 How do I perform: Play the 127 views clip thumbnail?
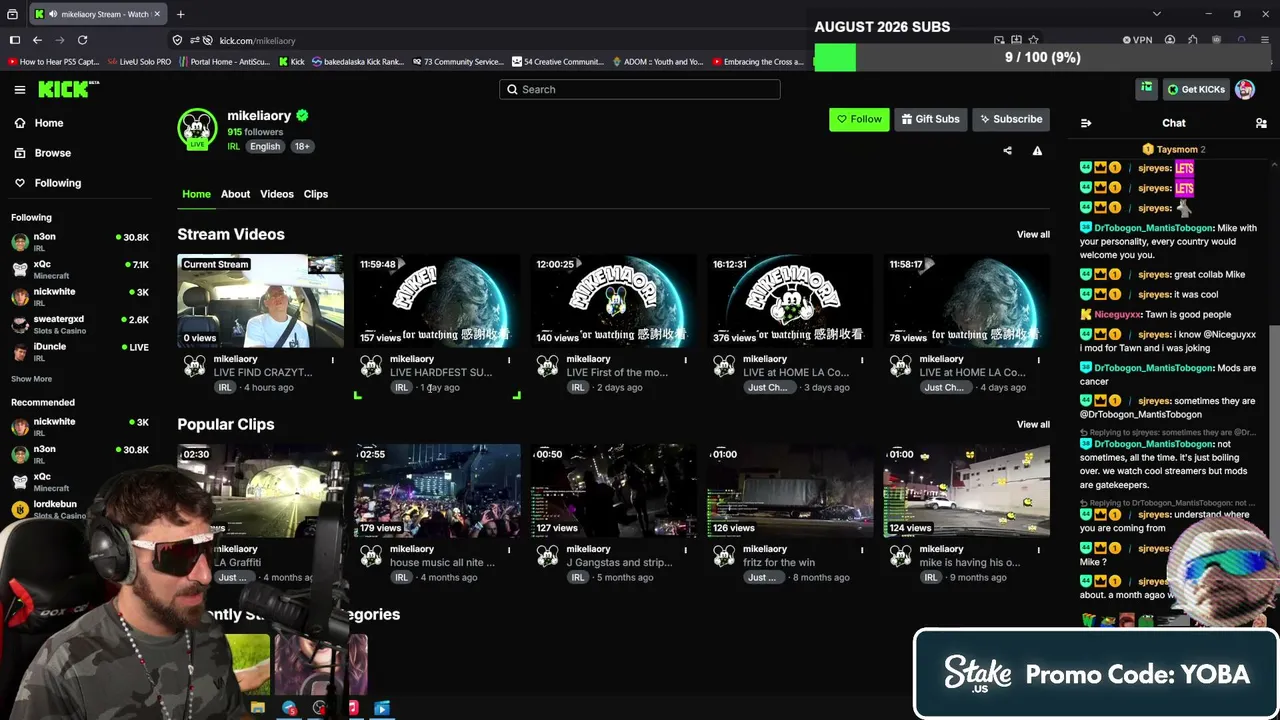point(613,491)
